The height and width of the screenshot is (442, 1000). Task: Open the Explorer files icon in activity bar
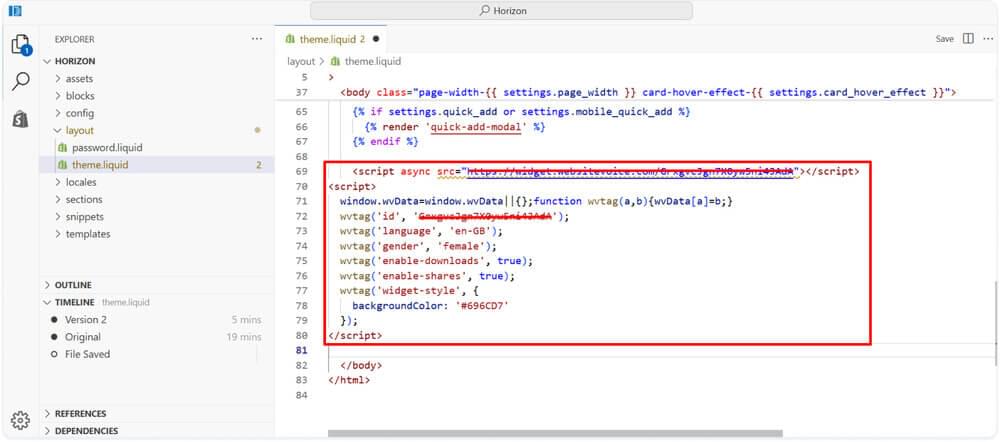click(20, 45)
